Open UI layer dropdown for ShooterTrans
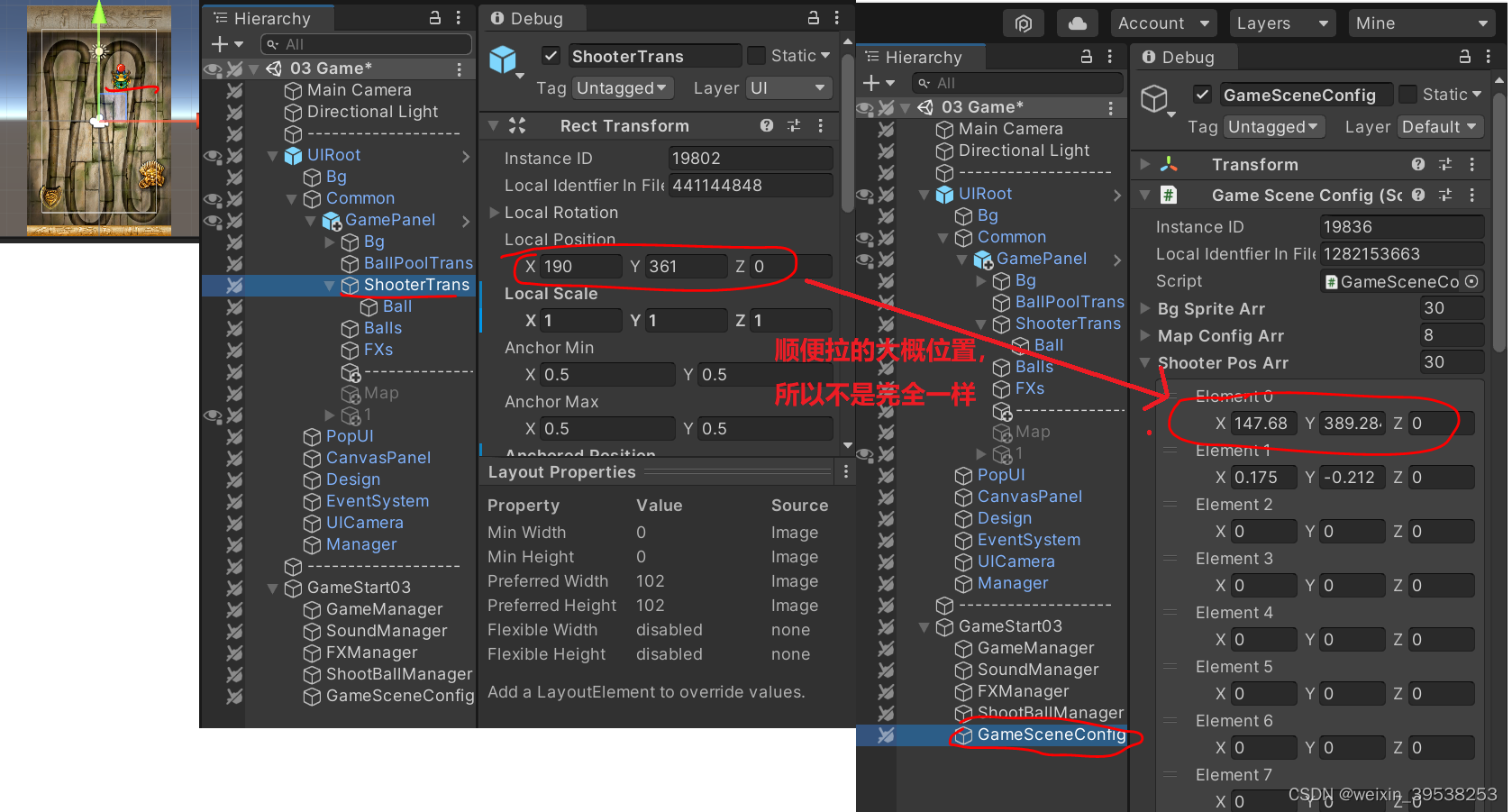 [x=788, y=88]
